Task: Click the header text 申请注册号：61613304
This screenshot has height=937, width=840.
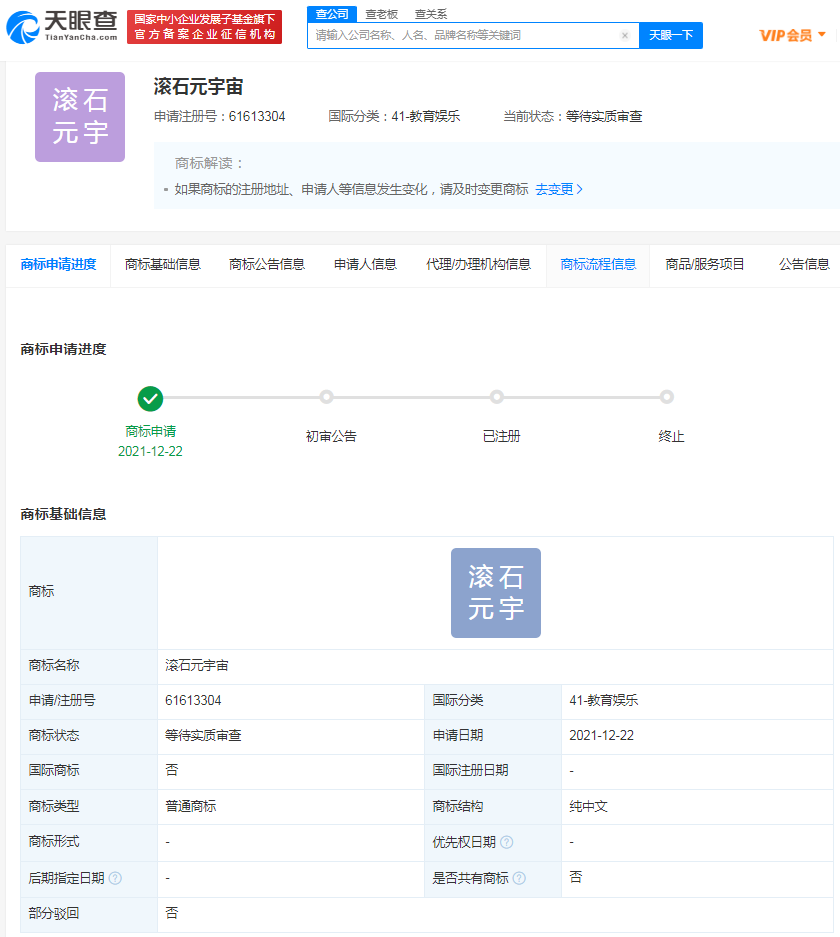Action: pyautogui.click(x=220, y=117)
